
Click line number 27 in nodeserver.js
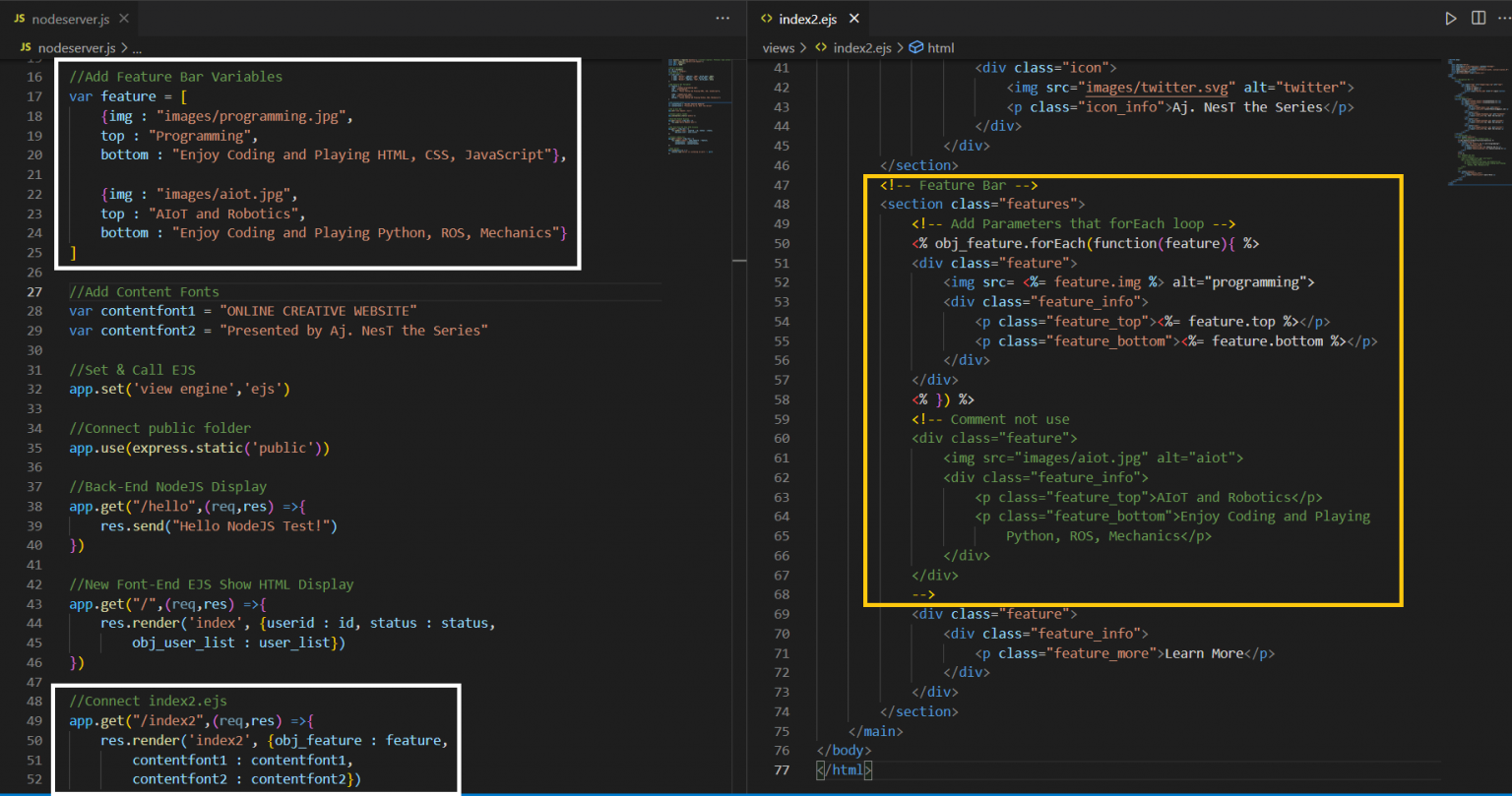(35, 291)
